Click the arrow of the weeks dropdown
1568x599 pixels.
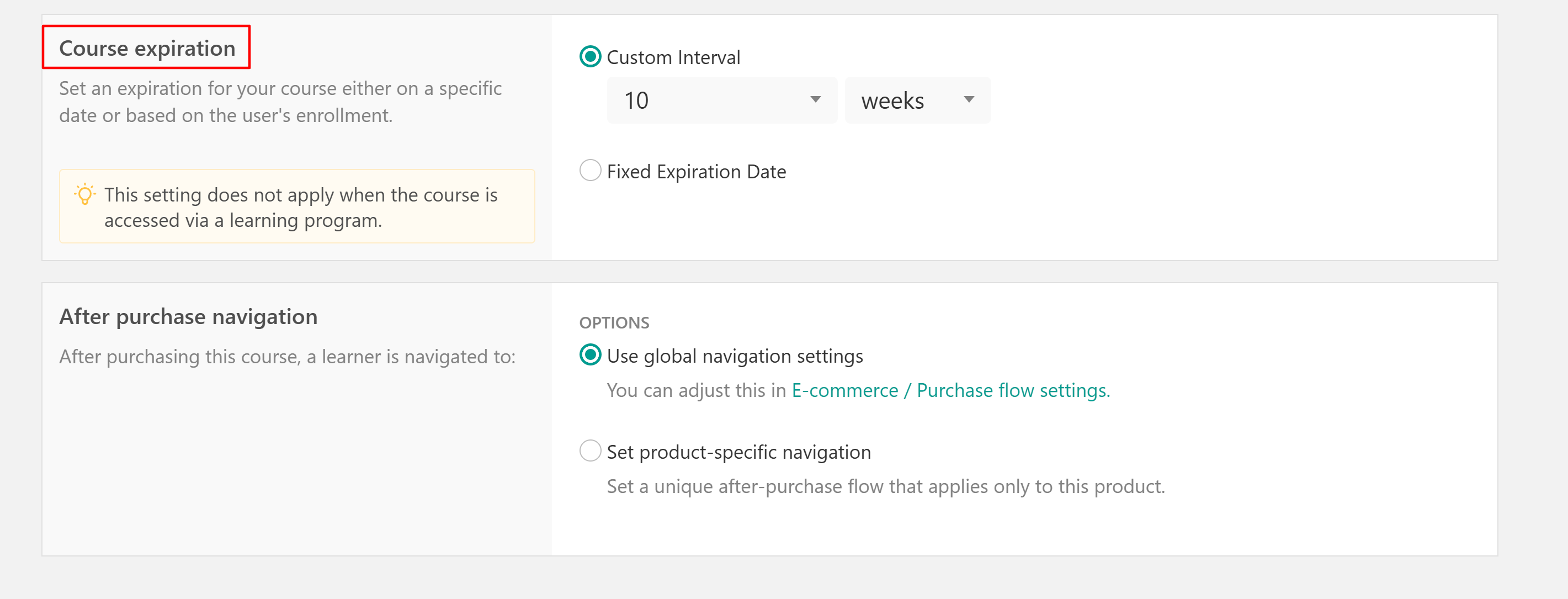[969, 100]
